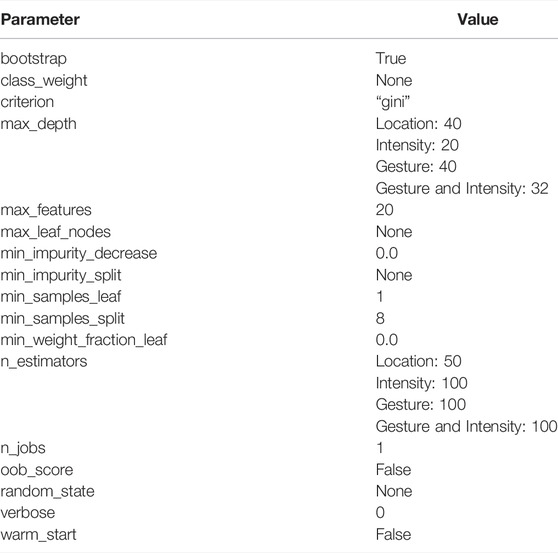Click the Intensity: 20 value

(x=417, y=145)
